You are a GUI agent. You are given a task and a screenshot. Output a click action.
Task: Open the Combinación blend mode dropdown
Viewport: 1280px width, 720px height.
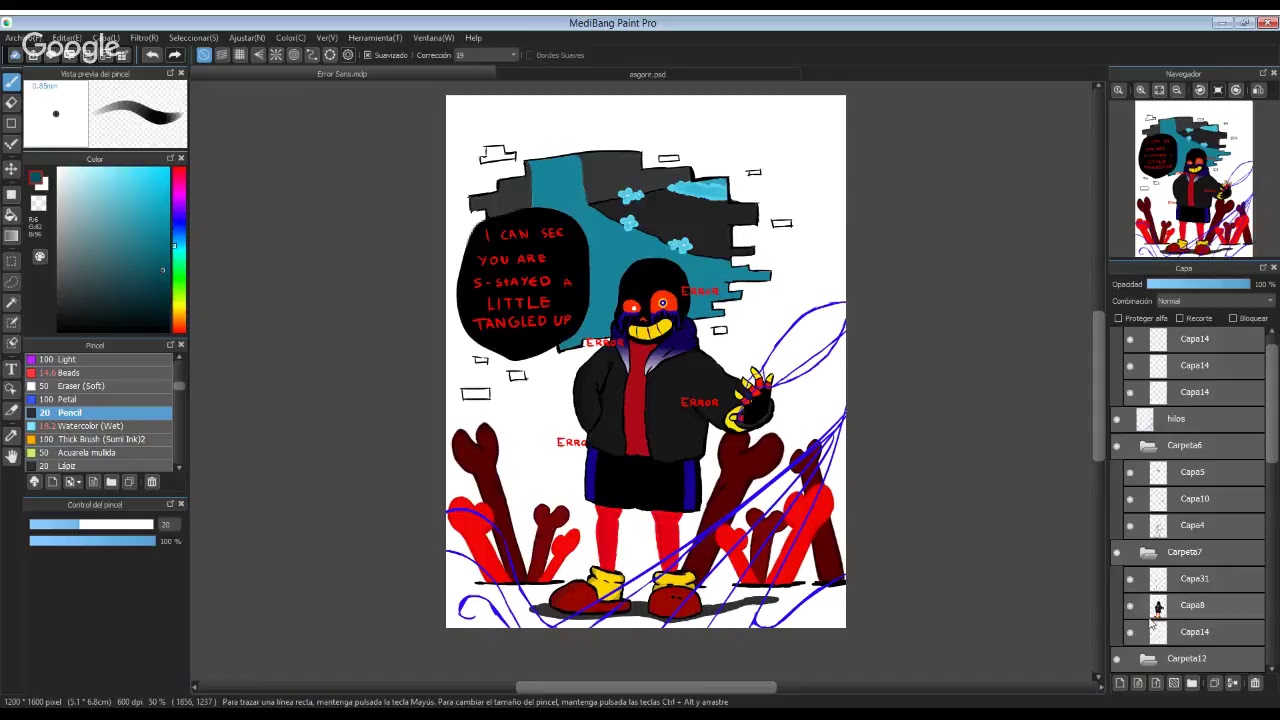(1214, 301)
